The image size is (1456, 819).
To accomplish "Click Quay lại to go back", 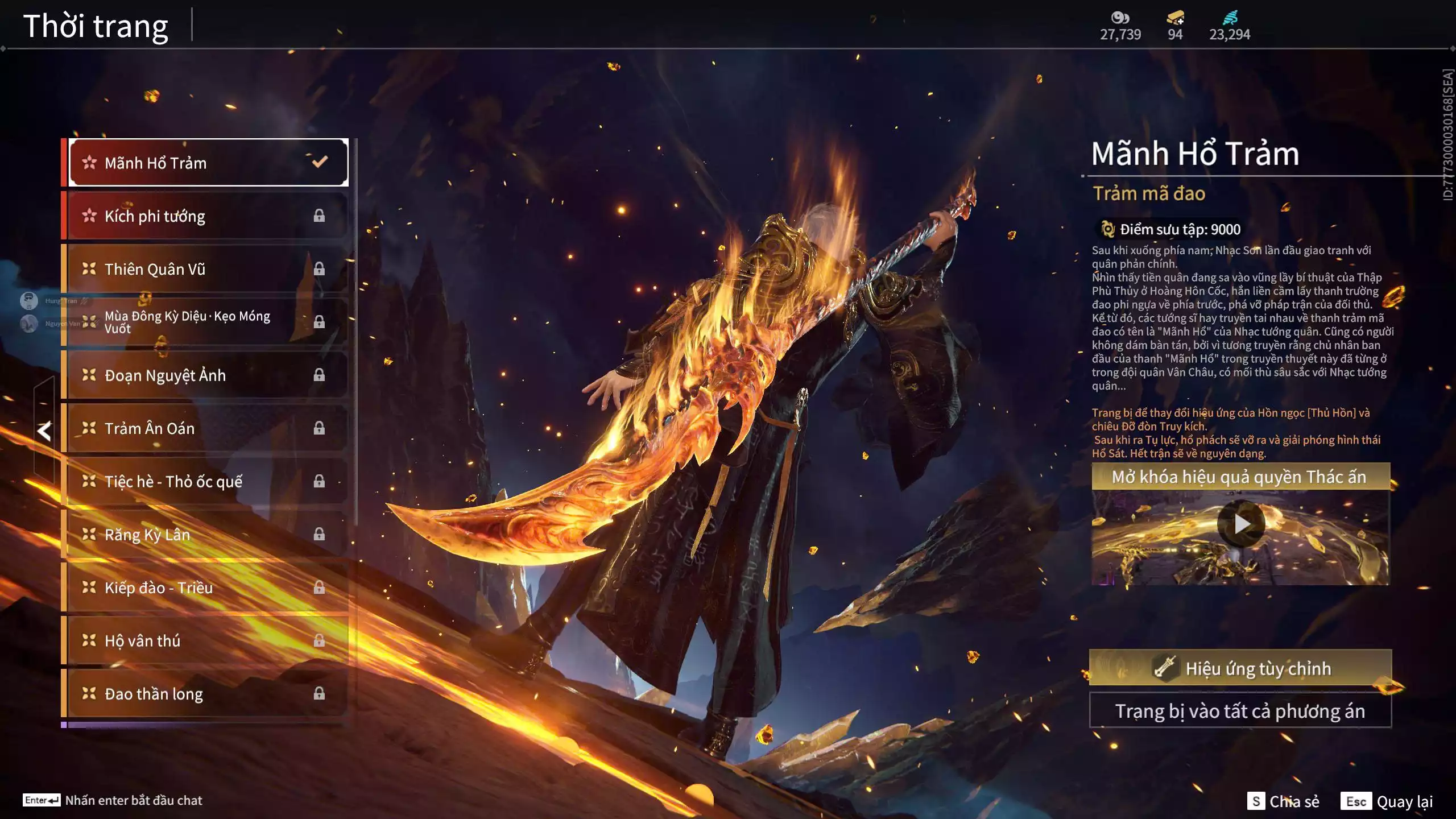I will coord(1387,801).
